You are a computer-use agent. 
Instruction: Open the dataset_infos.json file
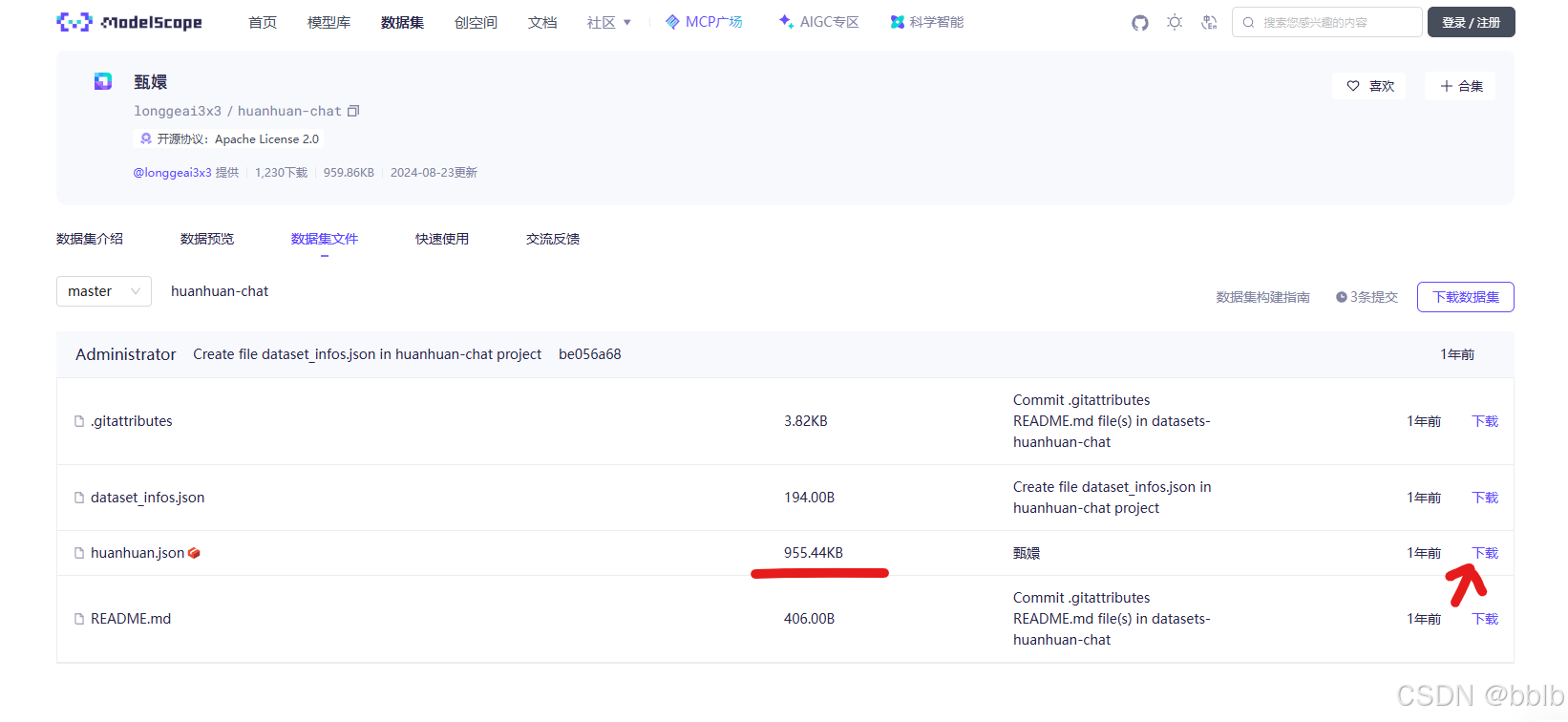coord(147,498)
